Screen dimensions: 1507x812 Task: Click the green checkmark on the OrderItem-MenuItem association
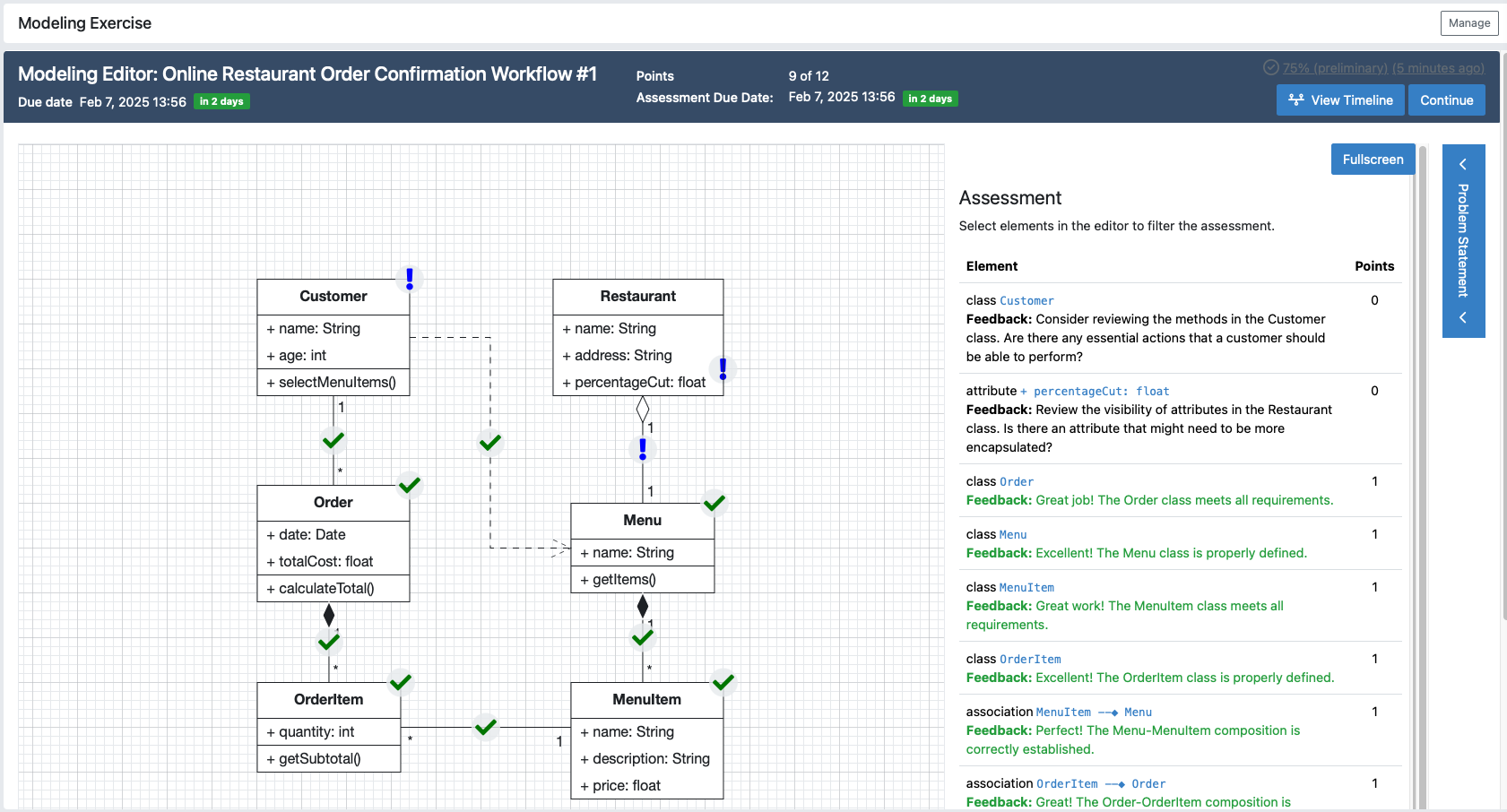point(485,728)
